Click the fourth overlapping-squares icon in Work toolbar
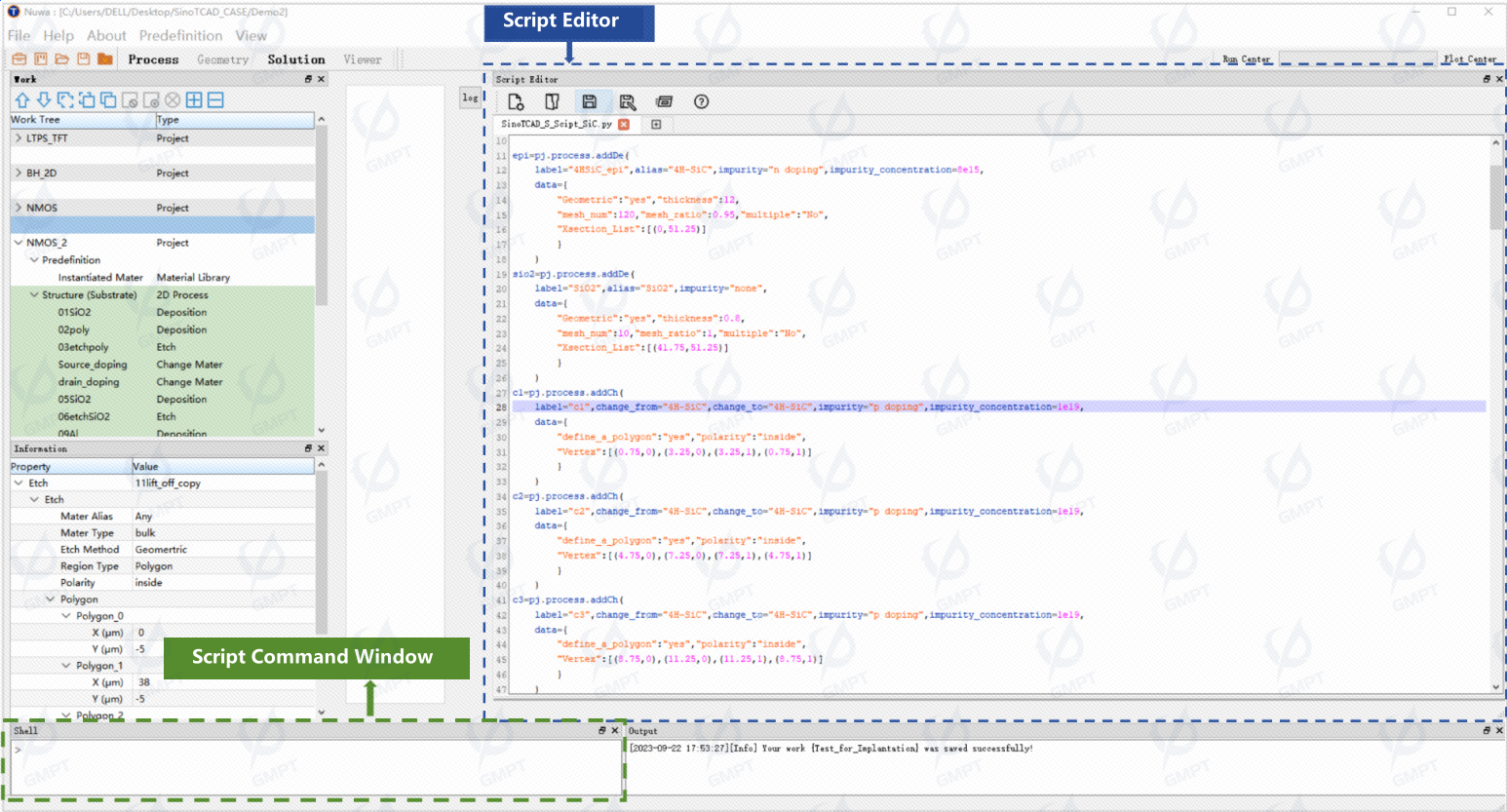1507x812 pixels. pyautogui.click(x=87, y=100)
